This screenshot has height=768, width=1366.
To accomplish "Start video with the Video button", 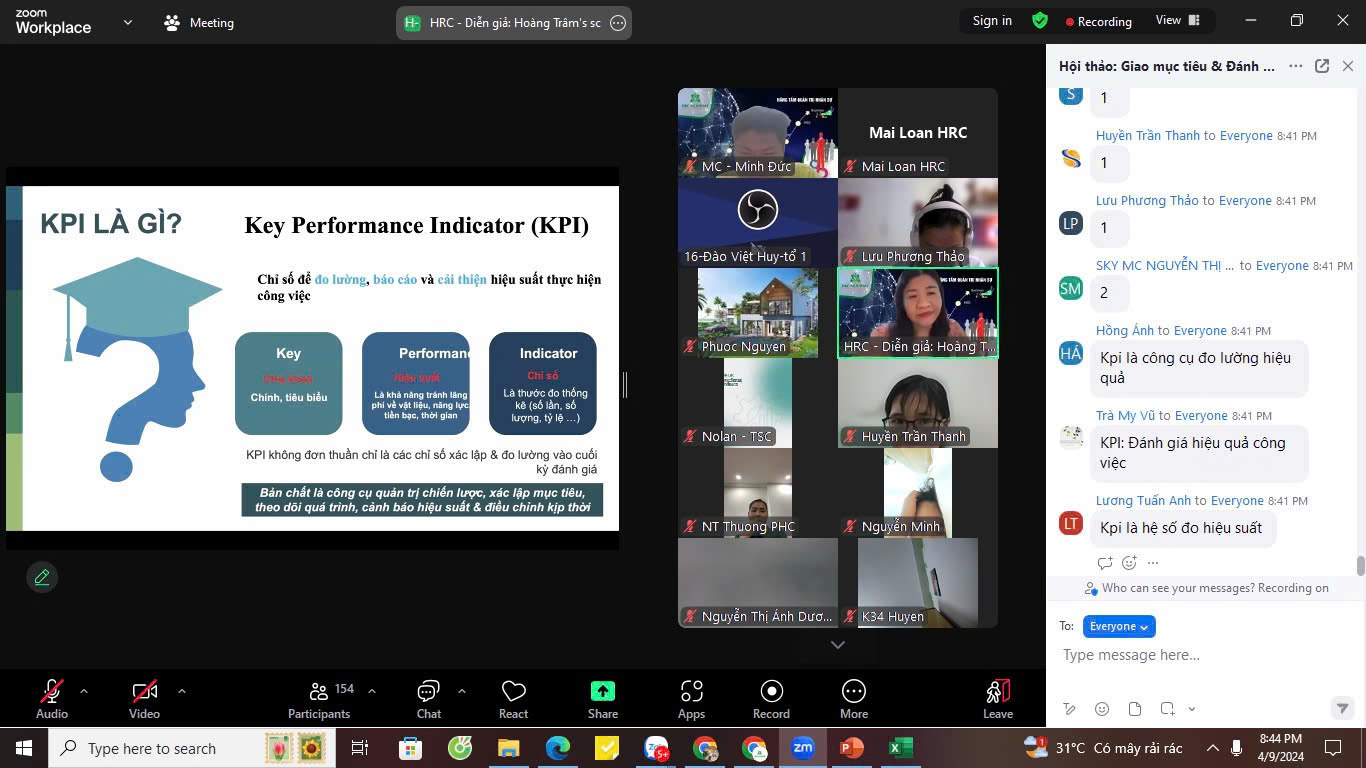I will [144, 698].
